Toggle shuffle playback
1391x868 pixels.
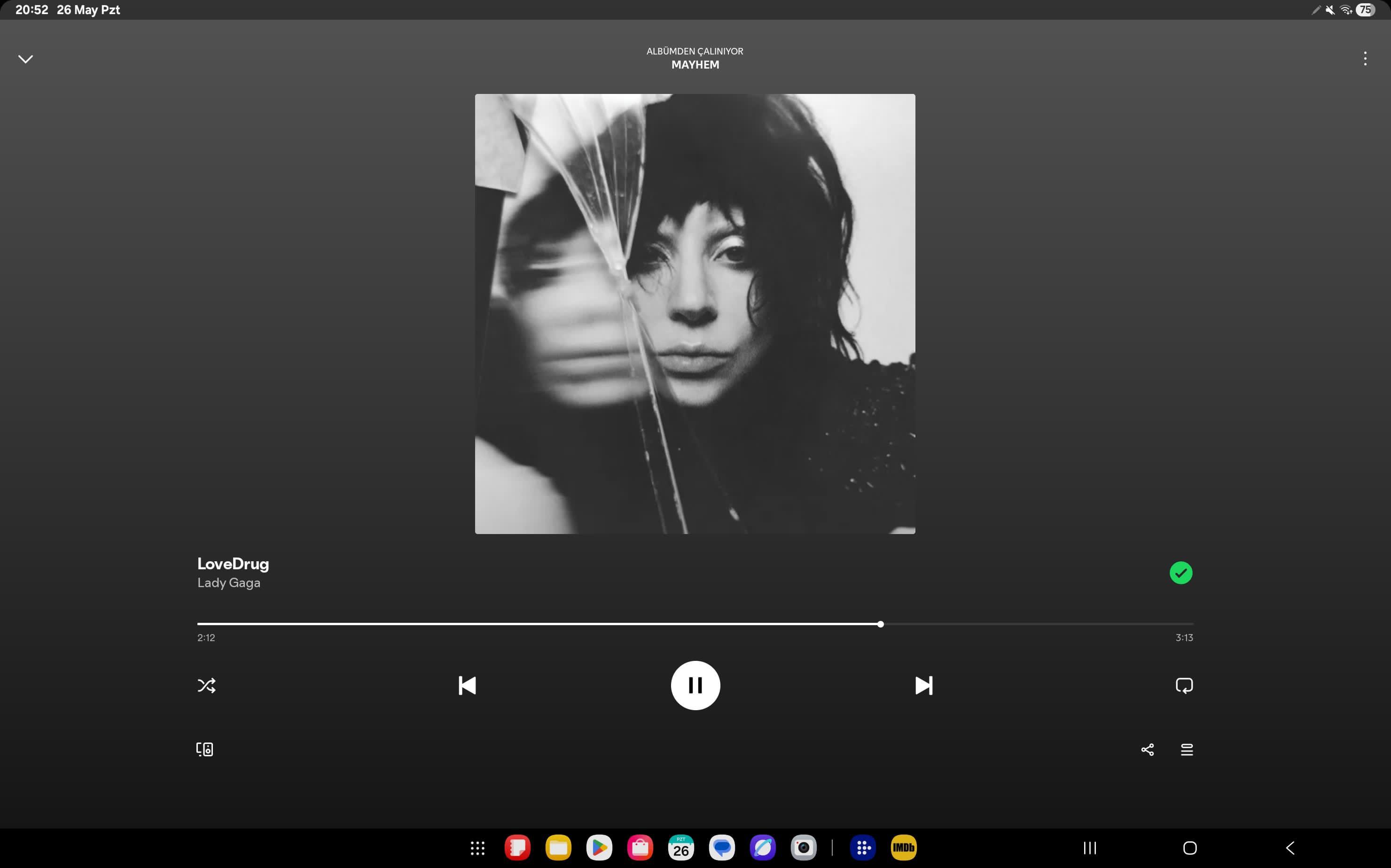pyautogui.click(x=207, y=685)
